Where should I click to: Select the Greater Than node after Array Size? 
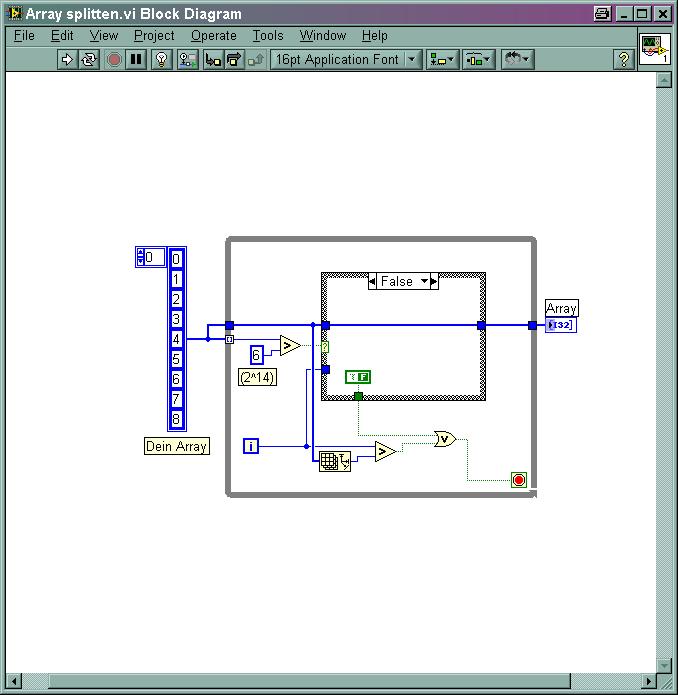(x=386, y=452)
